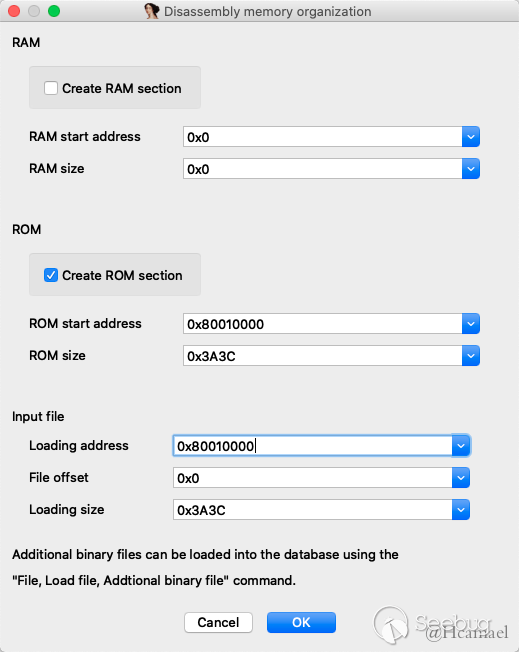Screen dimensions: 519x652
Task: Click the RAM start address input field
Action: pos(323,137)
